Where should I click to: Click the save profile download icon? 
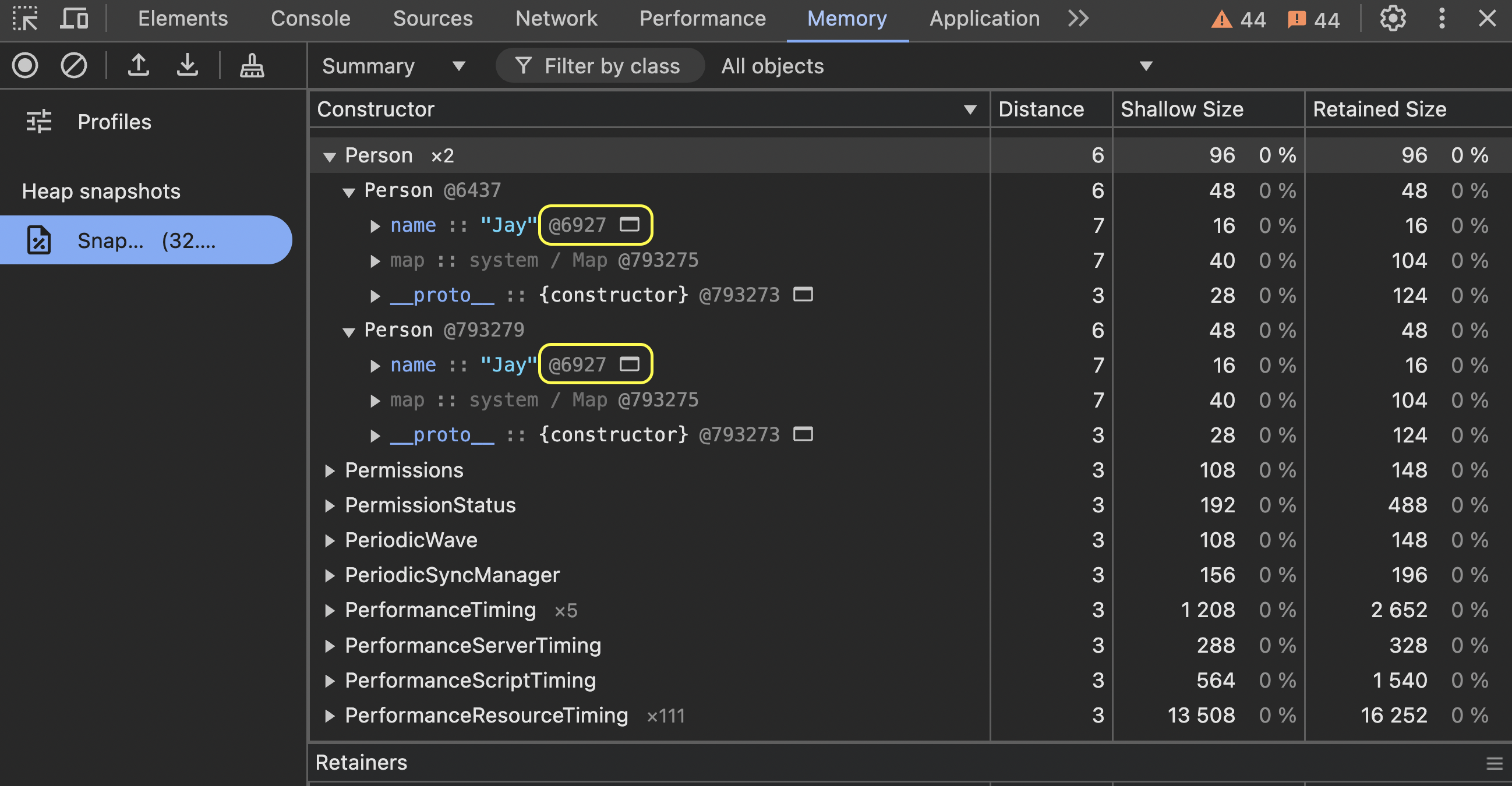tap(187, 65)
